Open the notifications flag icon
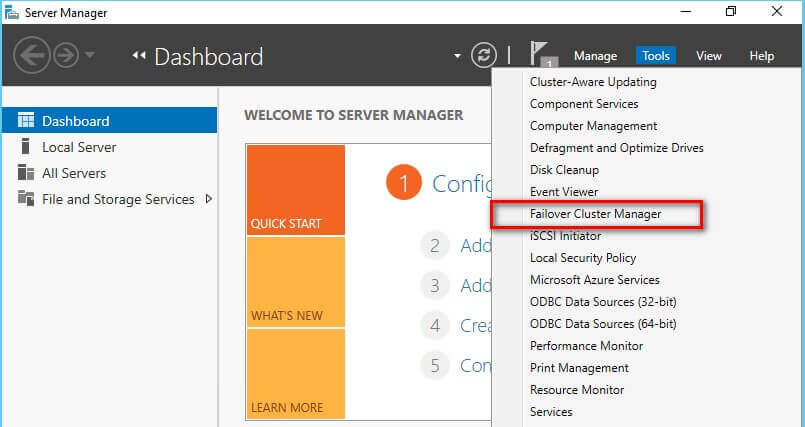Image resolution: width=805 pixels, height=427 pixels. point(541,55)
